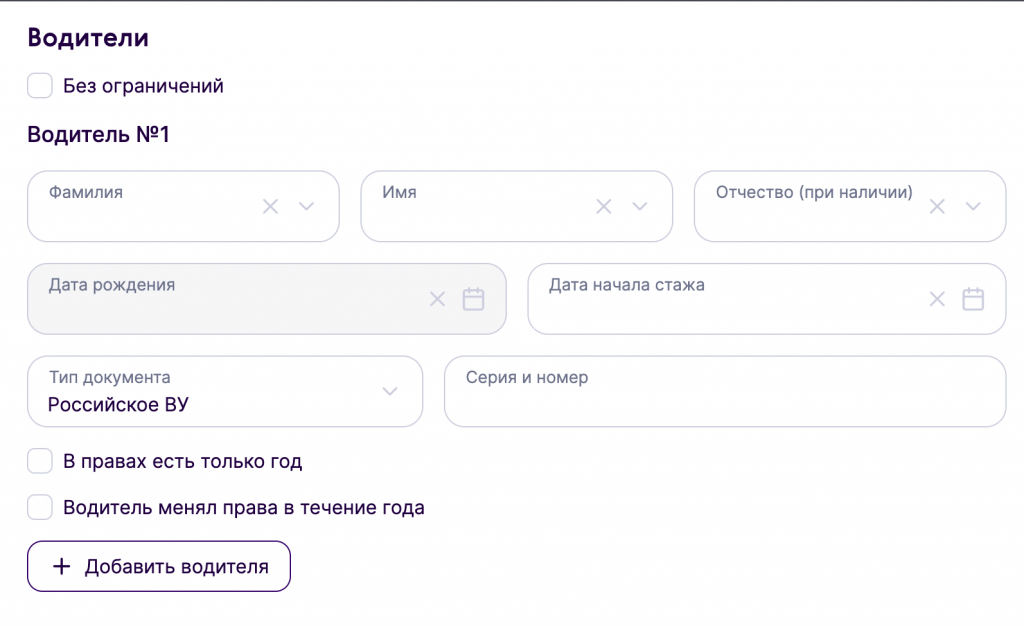Screen dimensions: 1024x626
Task: Clear the Имя field with X icon
Action: click(x=603, y=207)
